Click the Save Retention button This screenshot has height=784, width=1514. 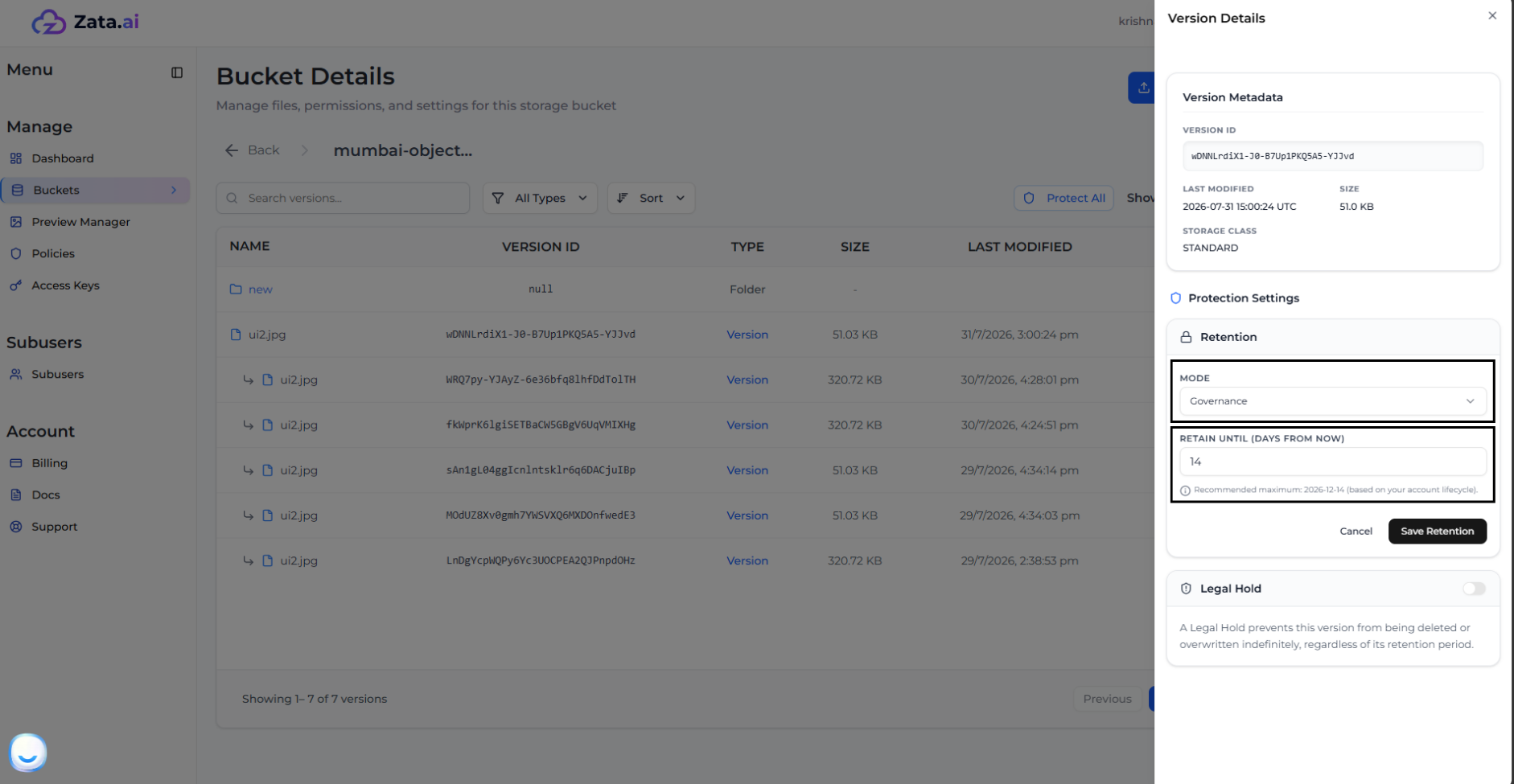point(1438,532)
